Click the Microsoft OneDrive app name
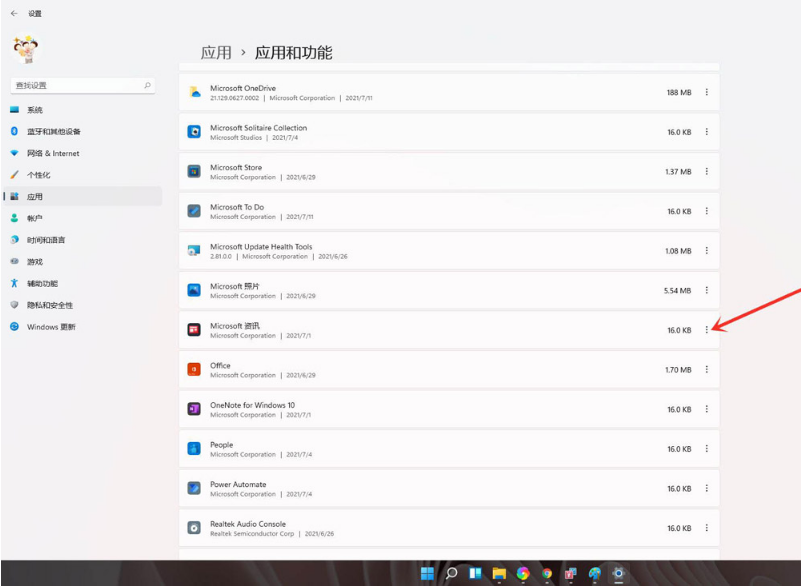 243,88
